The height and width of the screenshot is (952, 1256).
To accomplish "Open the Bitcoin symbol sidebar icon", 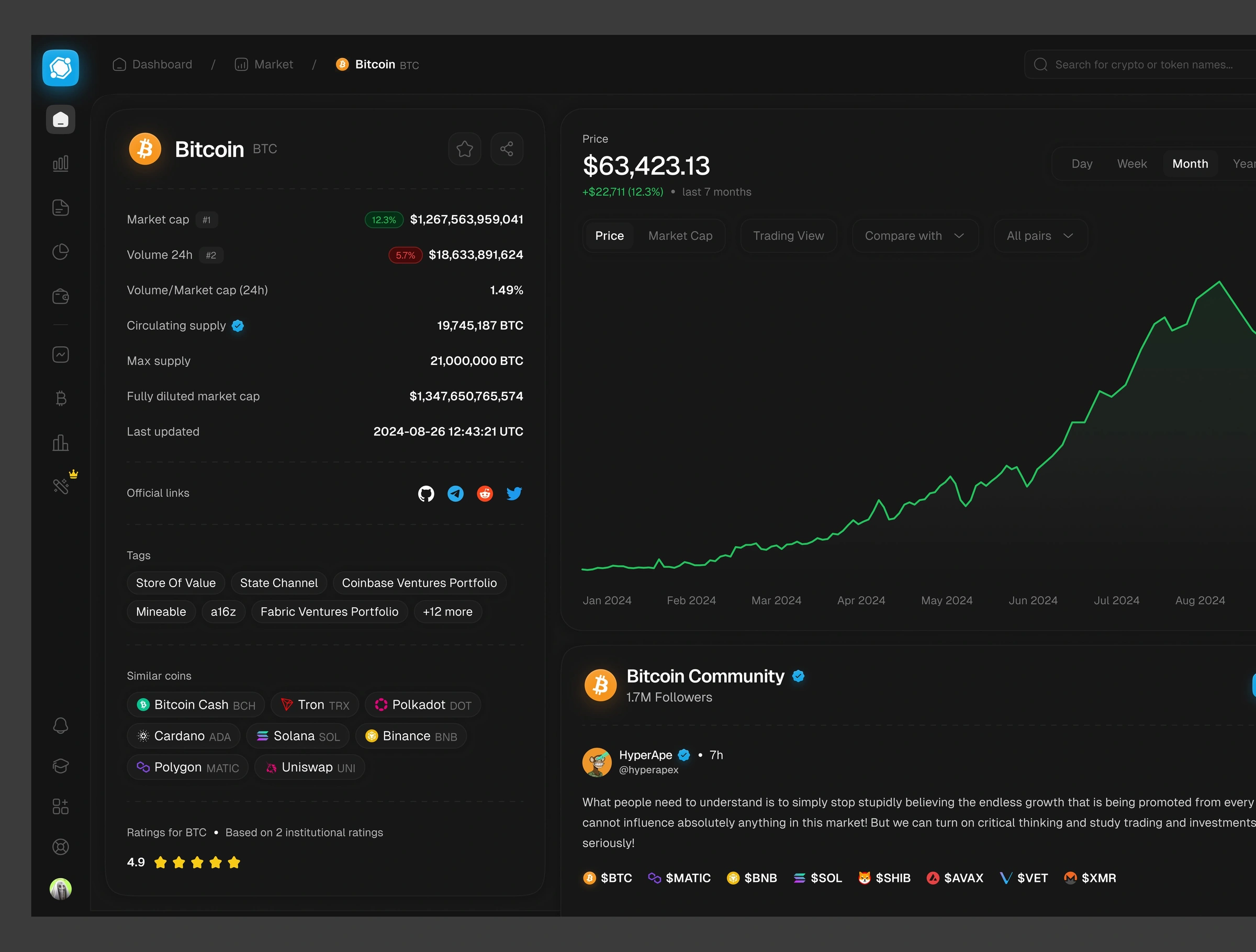I will point(60,398).
